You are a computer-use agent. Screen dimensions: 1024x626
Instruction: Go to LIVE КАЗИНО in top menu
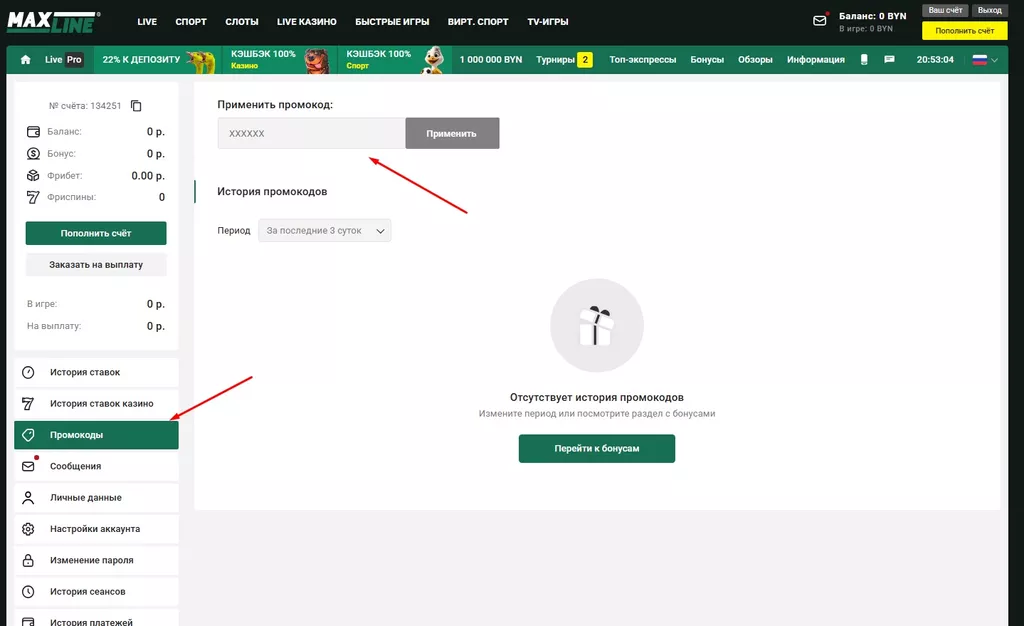point(306,21)
